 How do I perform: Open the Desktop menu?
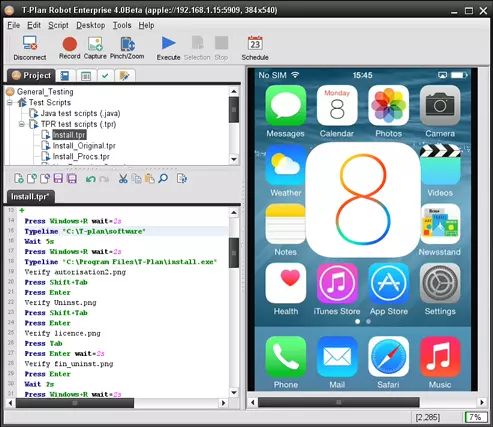[x=91, y=25]
